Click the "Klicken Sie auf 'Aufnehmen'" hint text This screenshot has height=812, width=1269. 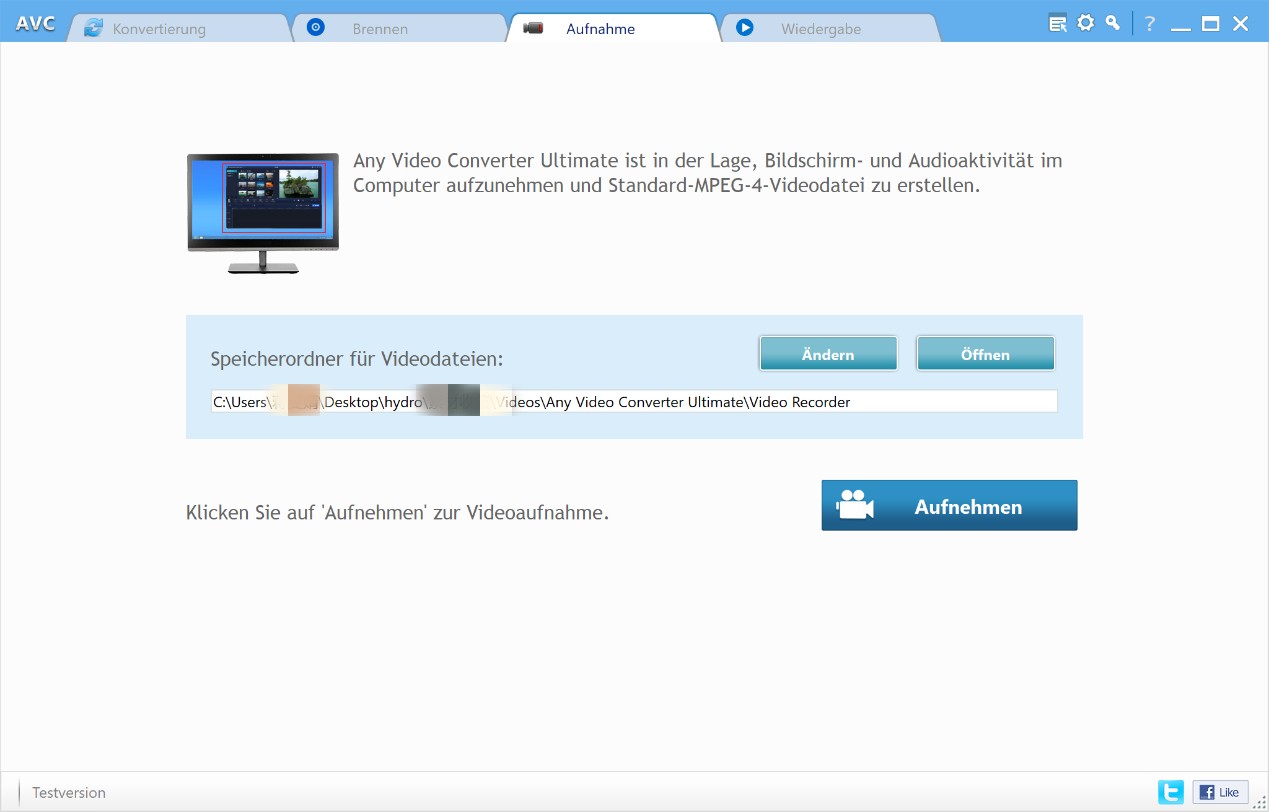coord(397,513)
